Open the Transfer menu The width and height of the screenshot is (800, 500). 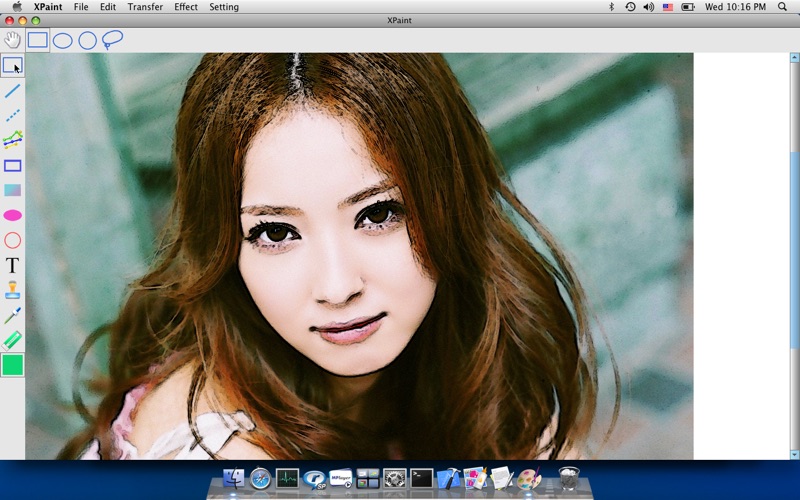coord(145,7)
